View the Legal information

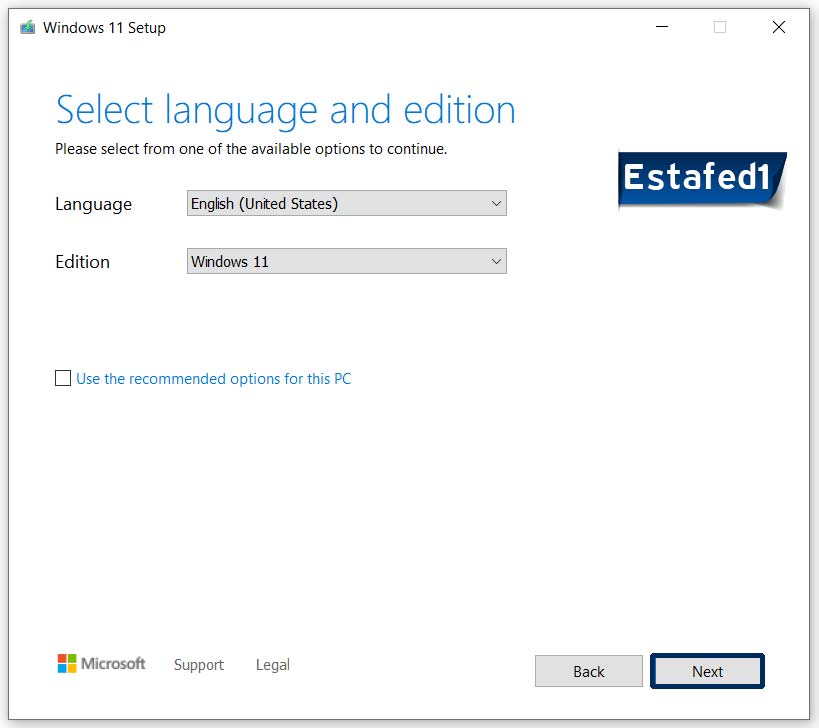(272, 664)
